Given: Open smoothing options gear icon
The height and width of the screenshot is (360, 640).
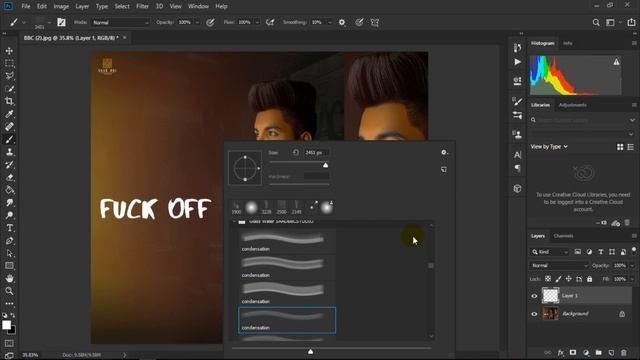Looking at the screenshot, I should 342,22.
